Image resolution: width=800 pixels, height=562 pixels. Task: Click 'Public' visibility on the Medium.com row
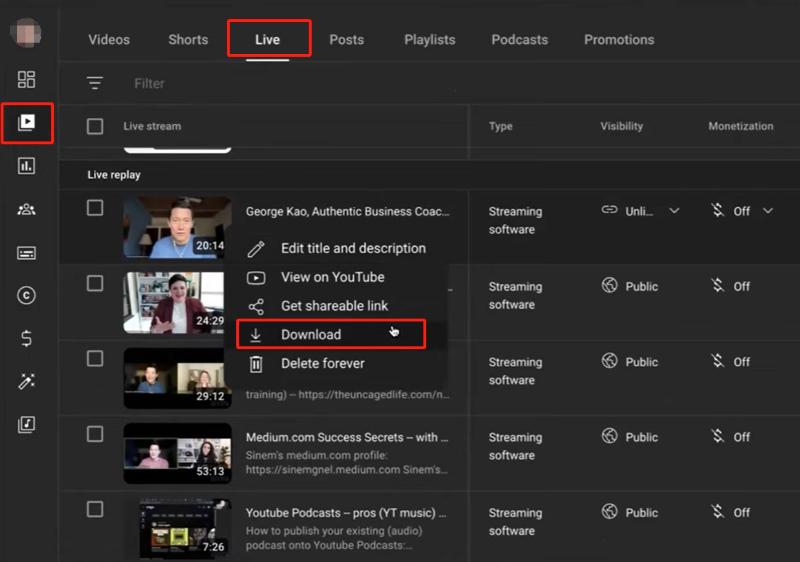click(642, 438)
